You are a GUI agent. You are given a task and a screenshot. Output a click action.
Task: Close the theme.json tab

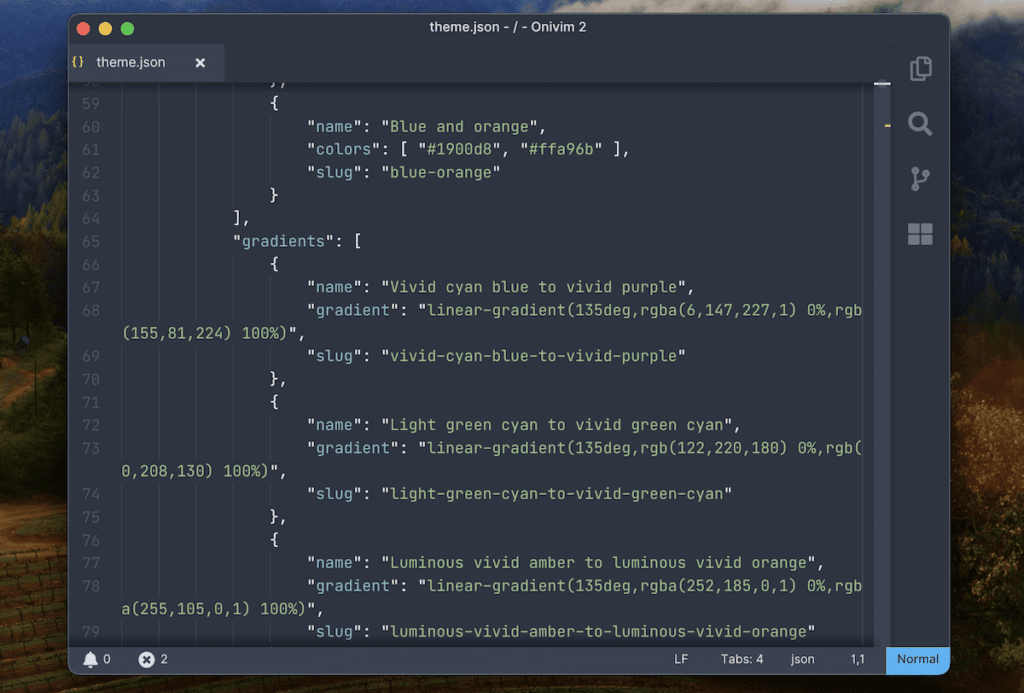(200, 62)
